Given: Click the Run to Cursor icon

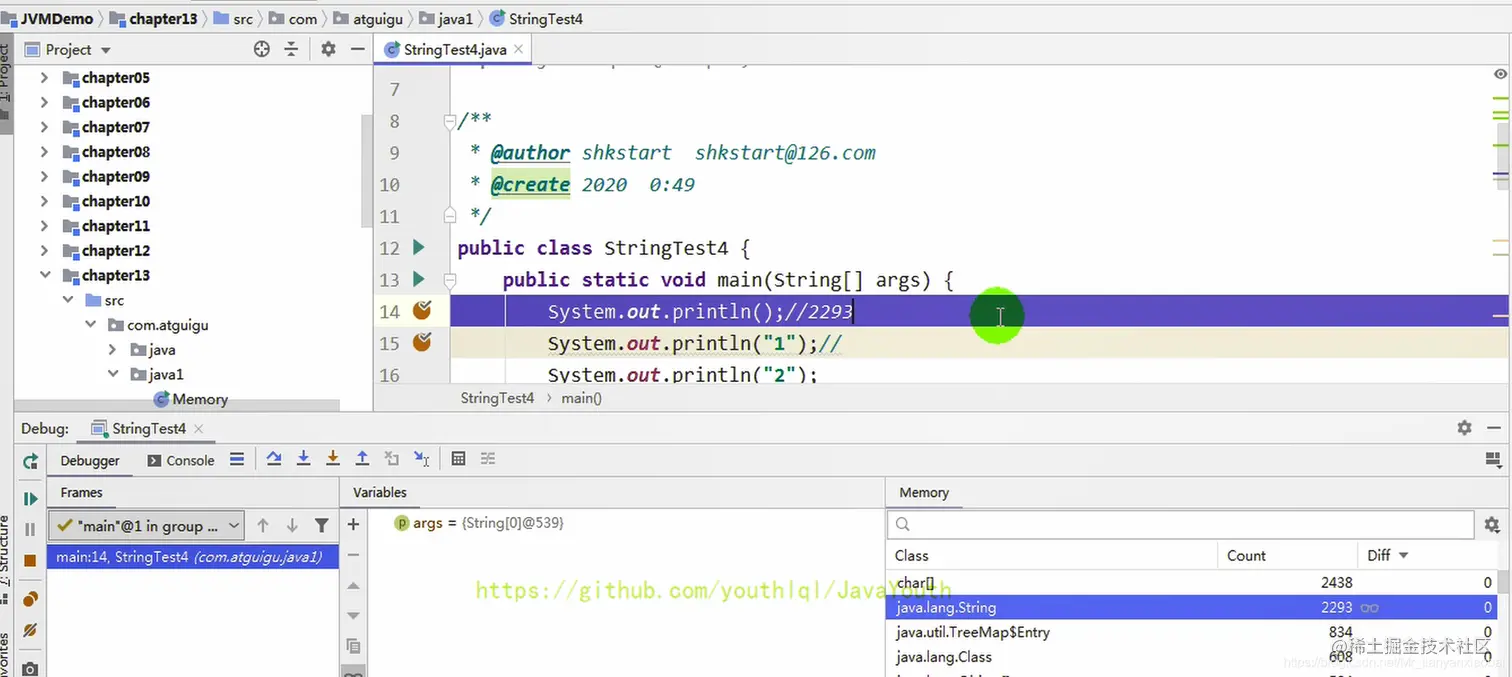Looking at the screenshot, I should (422, 459).
